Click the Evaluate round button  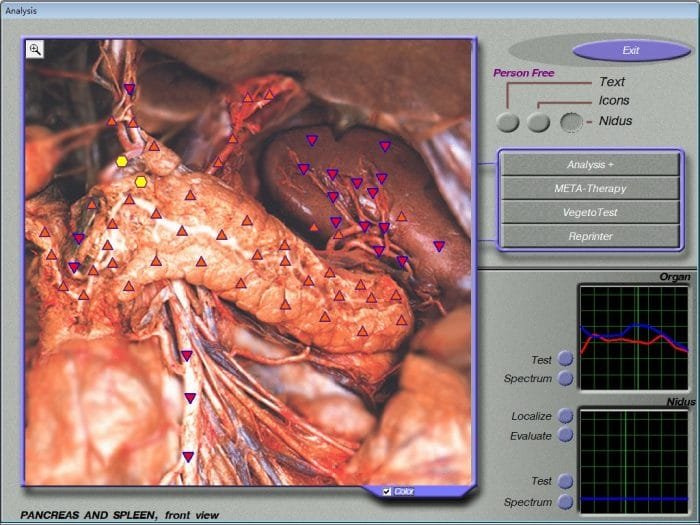click(x=566, y=435)
